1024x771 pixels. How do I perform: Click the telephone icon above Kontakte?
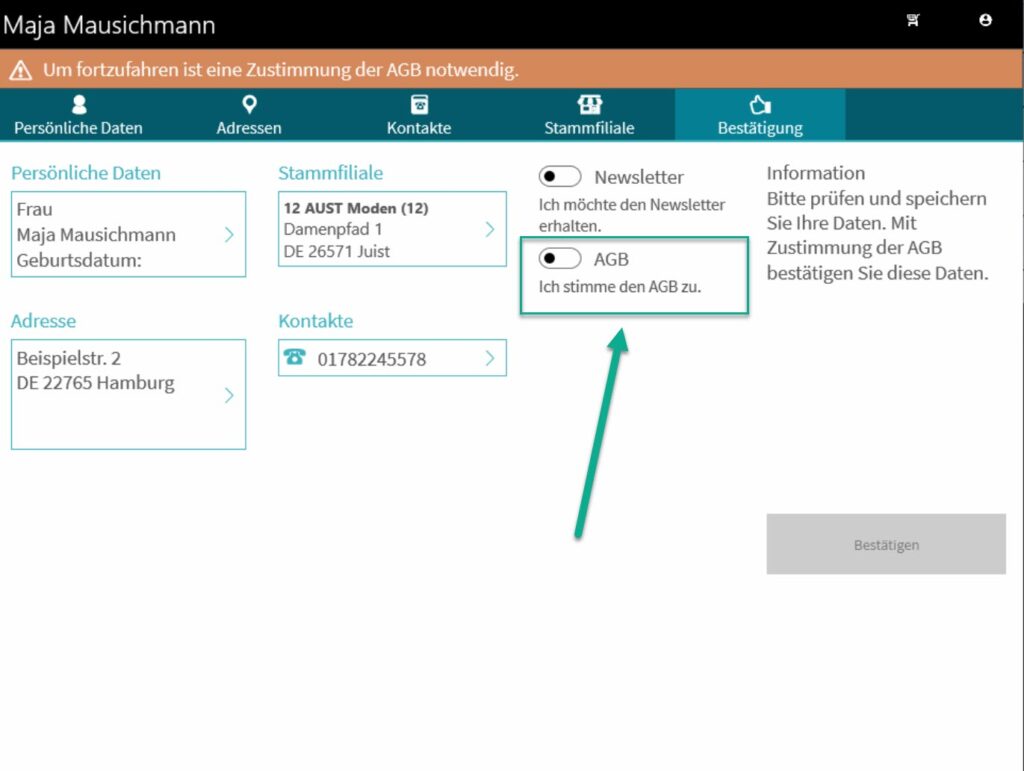pyautogui.click(x=419, y=105)
